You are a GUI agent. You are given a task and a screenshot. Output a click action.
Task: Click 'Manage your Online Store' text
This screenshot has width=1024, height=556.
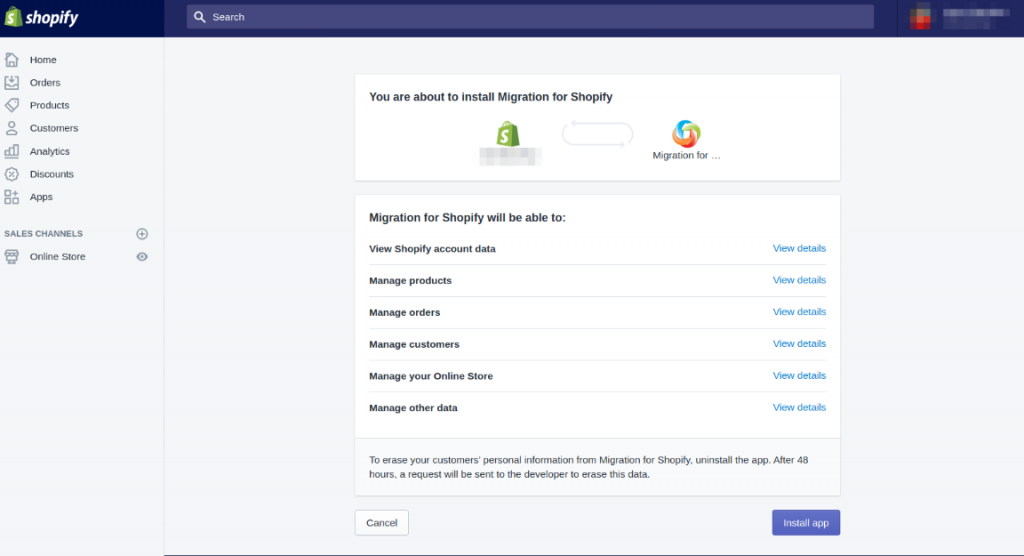[x=431, y=376]
